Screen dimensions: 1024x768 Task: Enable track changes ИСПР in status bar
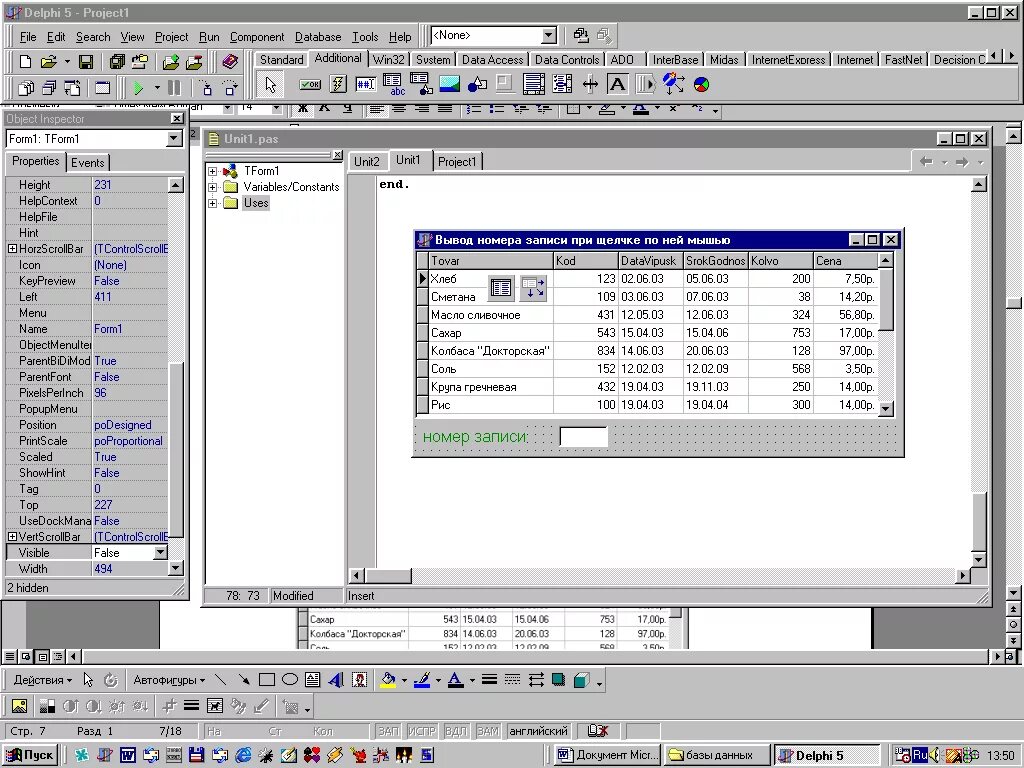pos(422,731)
